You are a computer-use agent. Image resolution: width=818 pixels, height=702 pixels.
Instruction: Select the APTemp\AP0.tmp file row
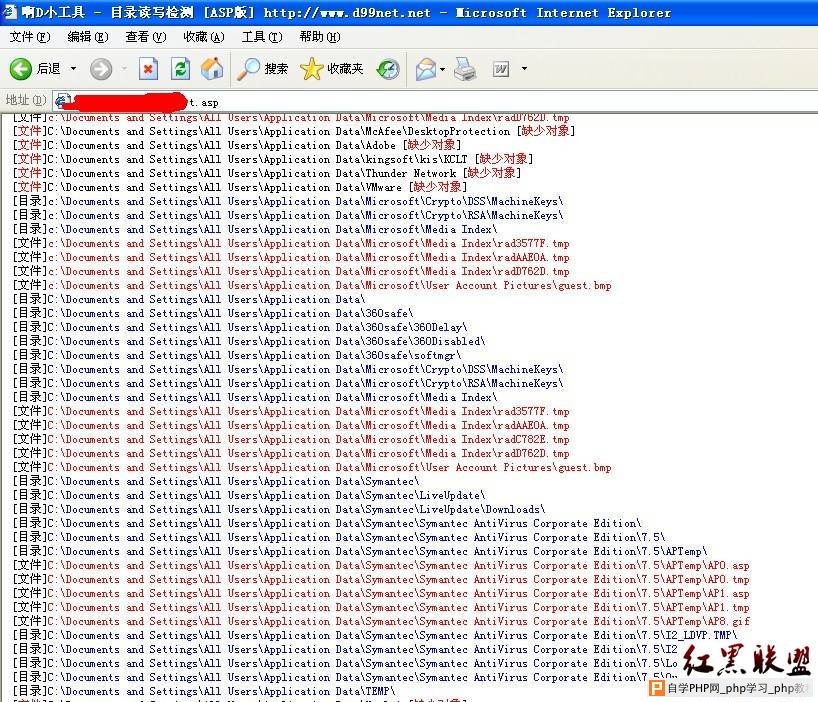(x=381, y=579)
